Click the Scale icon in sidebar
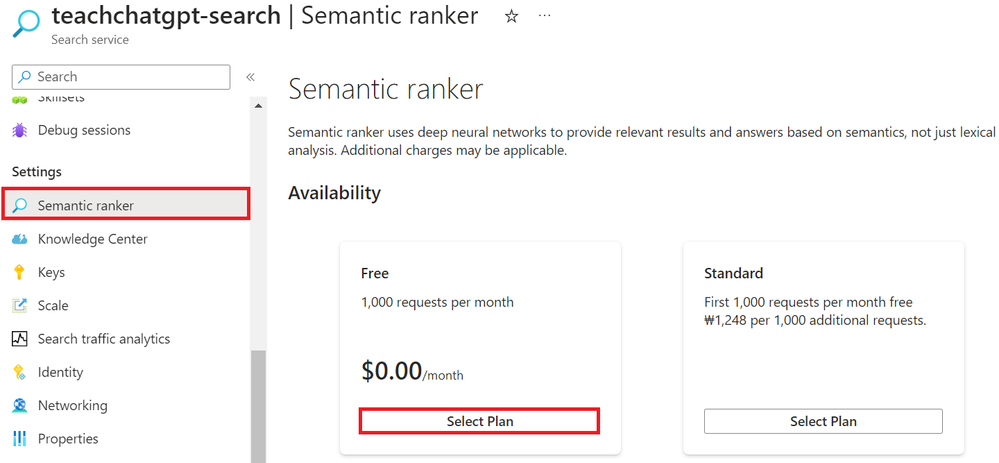This screenshot has height=463, width=999. [19, 306]
